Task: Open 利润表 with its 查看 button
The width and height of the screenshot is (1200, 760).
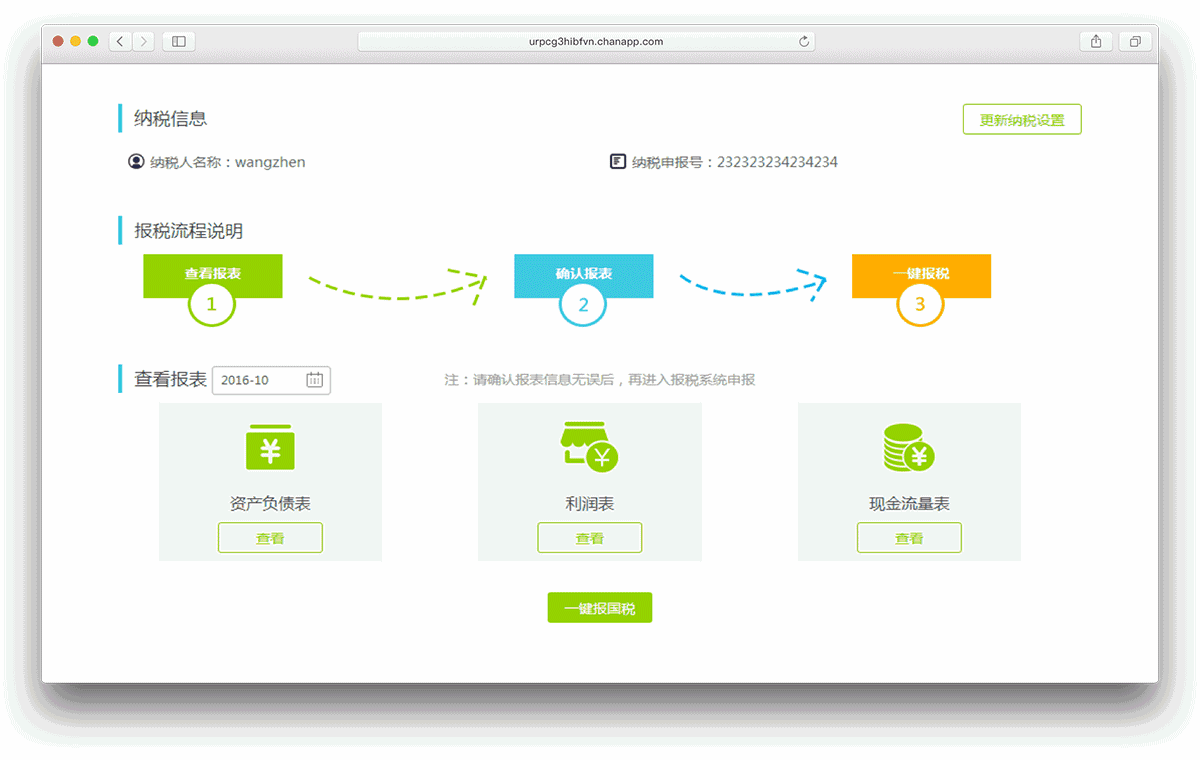Action: (x=589, y=538)
